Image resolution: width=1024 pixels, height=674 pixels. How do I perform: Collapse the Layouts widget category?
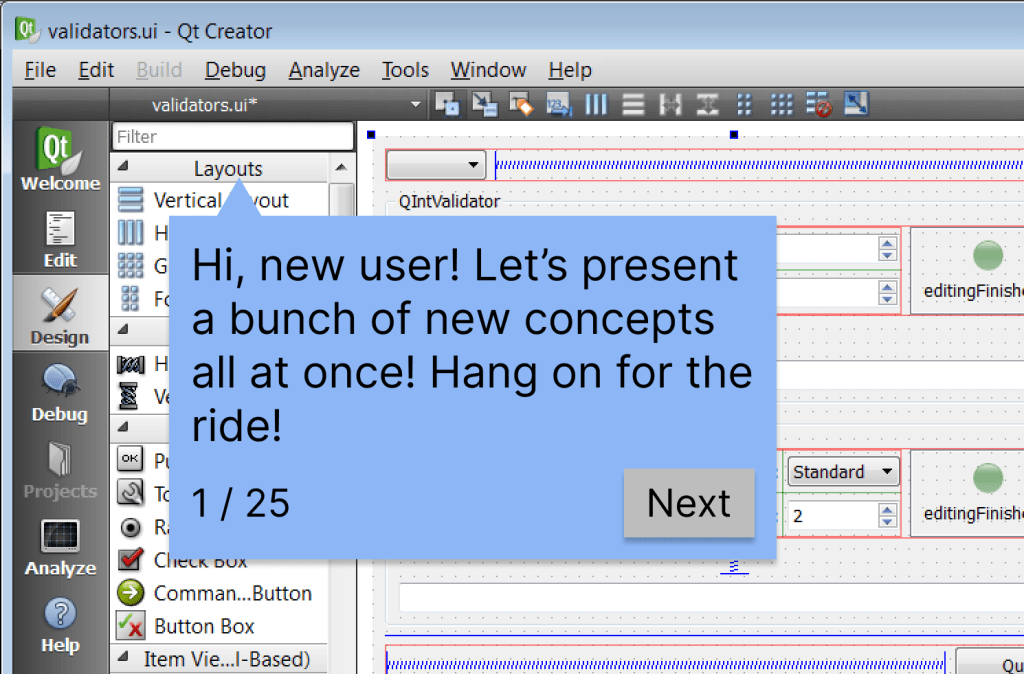[x=228, y=168]
